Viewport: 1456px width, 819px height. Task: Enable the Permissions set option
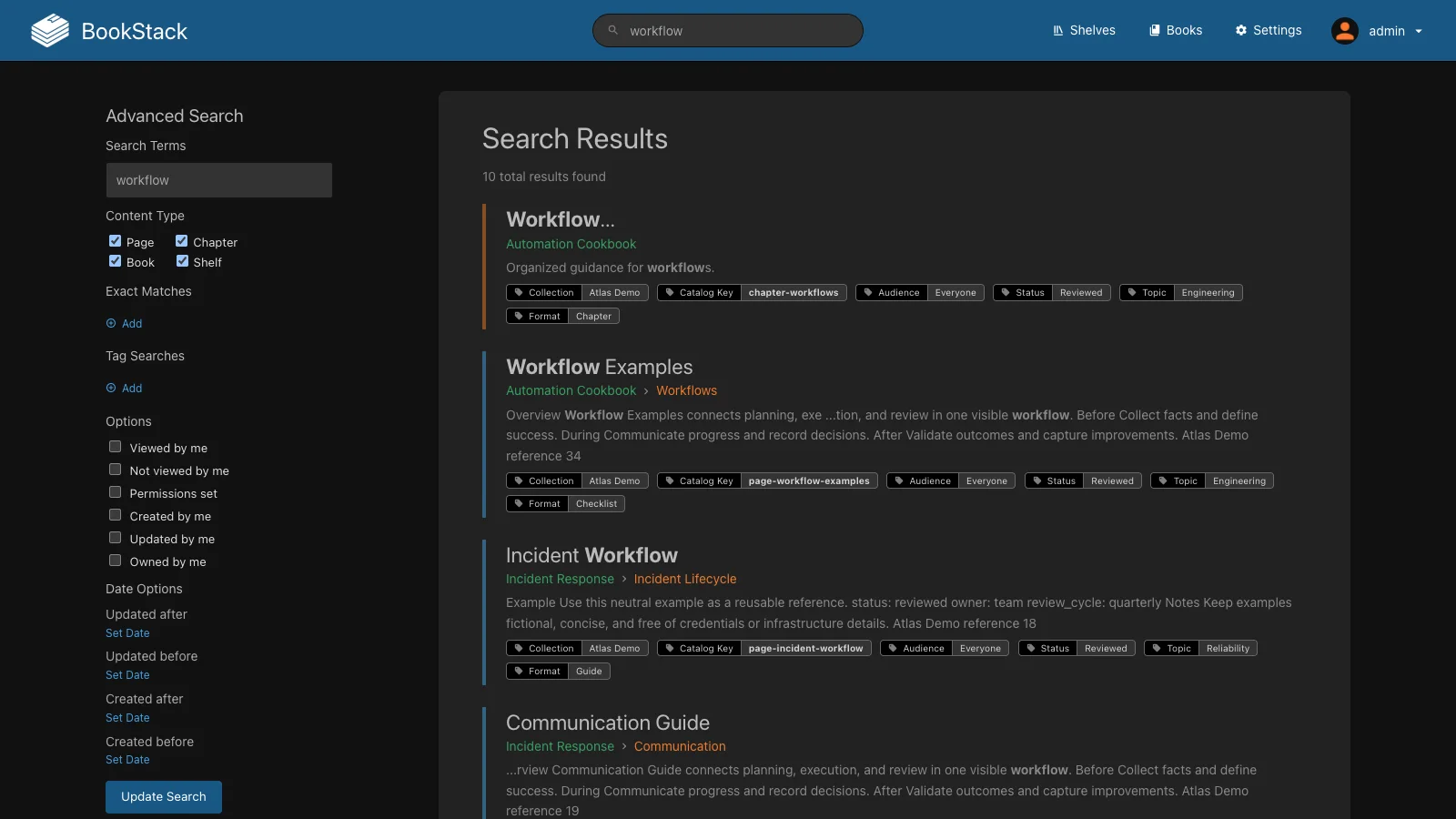tap(116, 492)
